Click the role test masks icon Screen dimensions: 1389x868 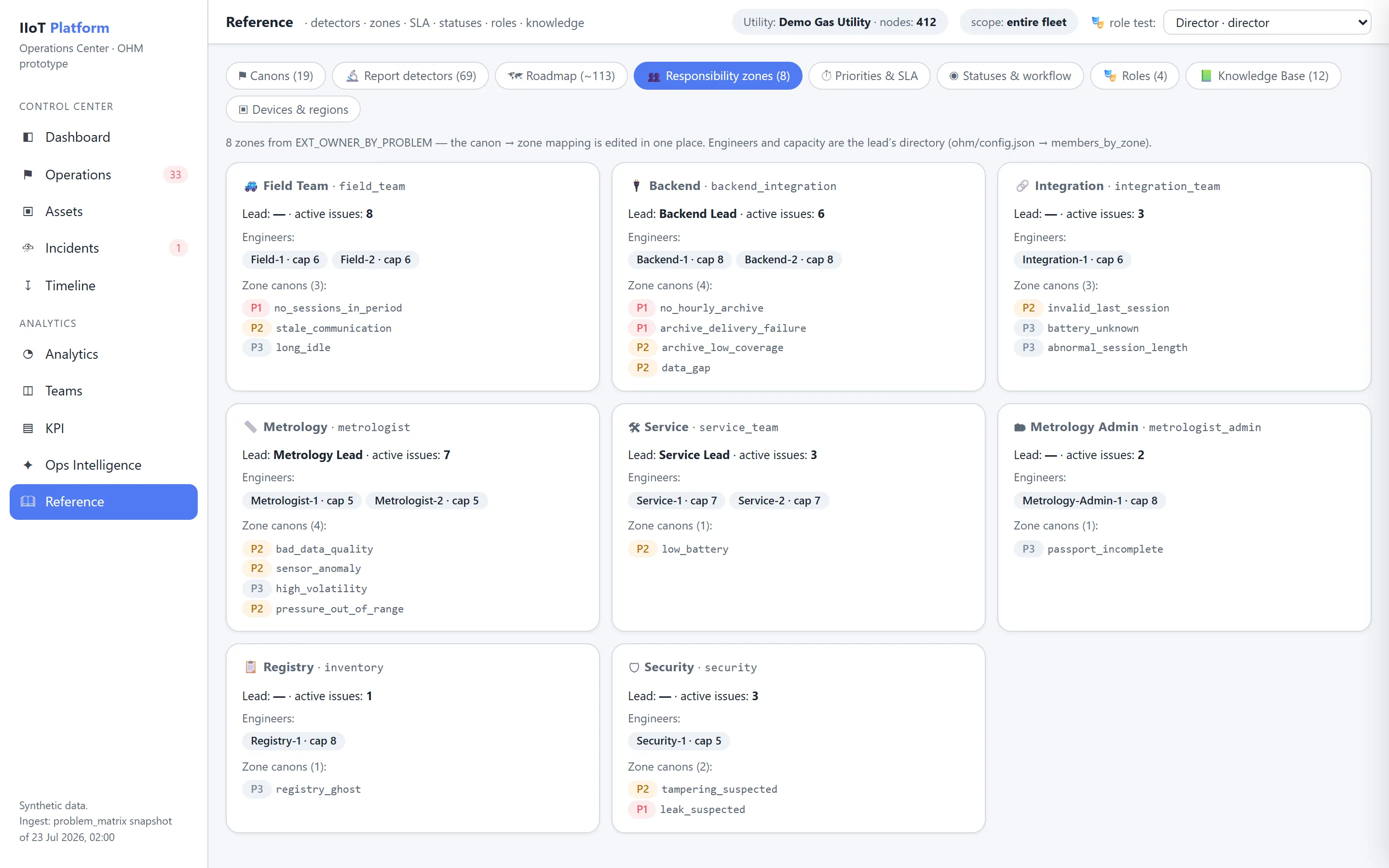click(x=1097, y=22)
